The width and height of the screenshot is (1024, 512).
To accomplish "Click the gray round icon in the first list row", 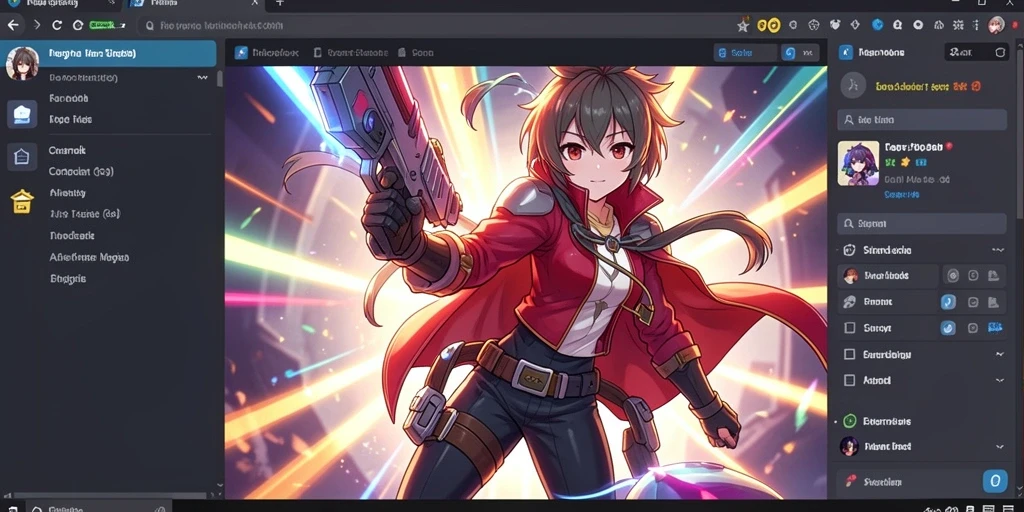I will [953, 276].
